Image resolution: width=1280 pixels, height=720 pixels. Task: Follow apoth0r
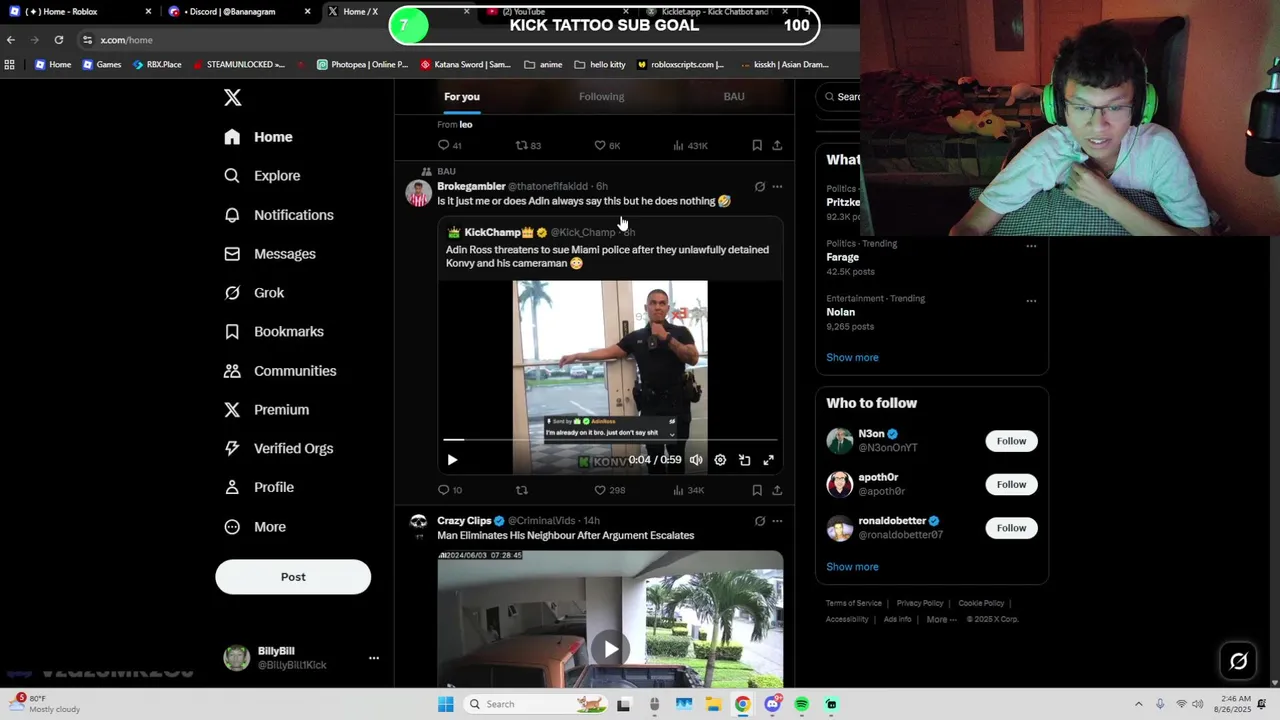[1011, 485]
